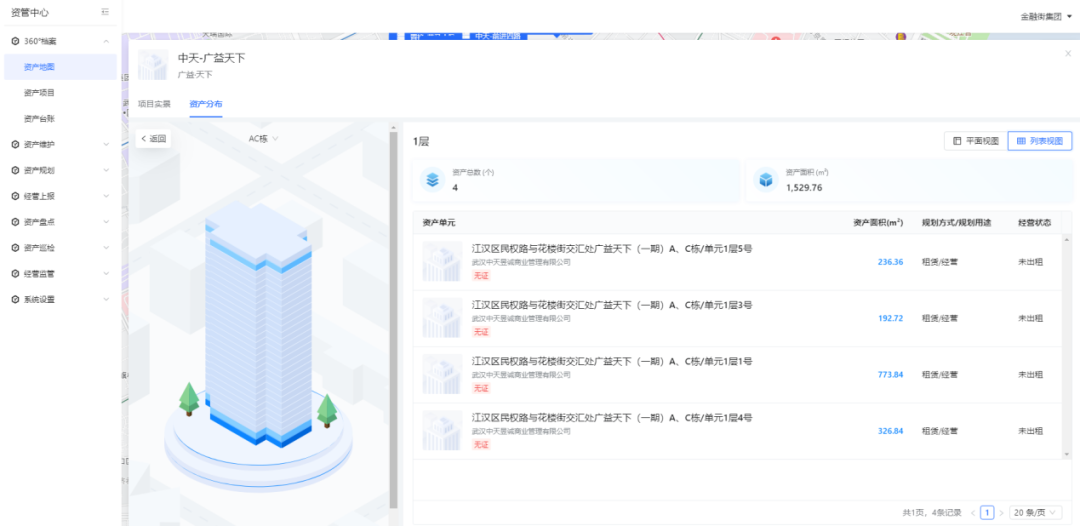Click the 资产维护 sidebar icon
1080x526 pixels.
[x=15, y=145]
